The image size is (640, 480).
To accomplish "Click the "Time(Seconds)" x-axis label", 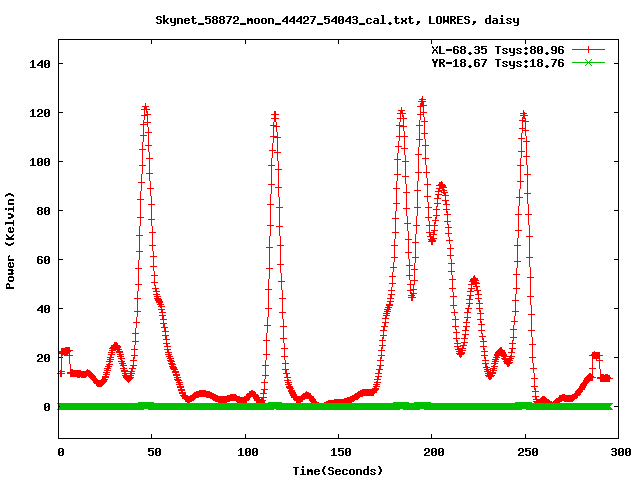I will [x=338, y=470].
